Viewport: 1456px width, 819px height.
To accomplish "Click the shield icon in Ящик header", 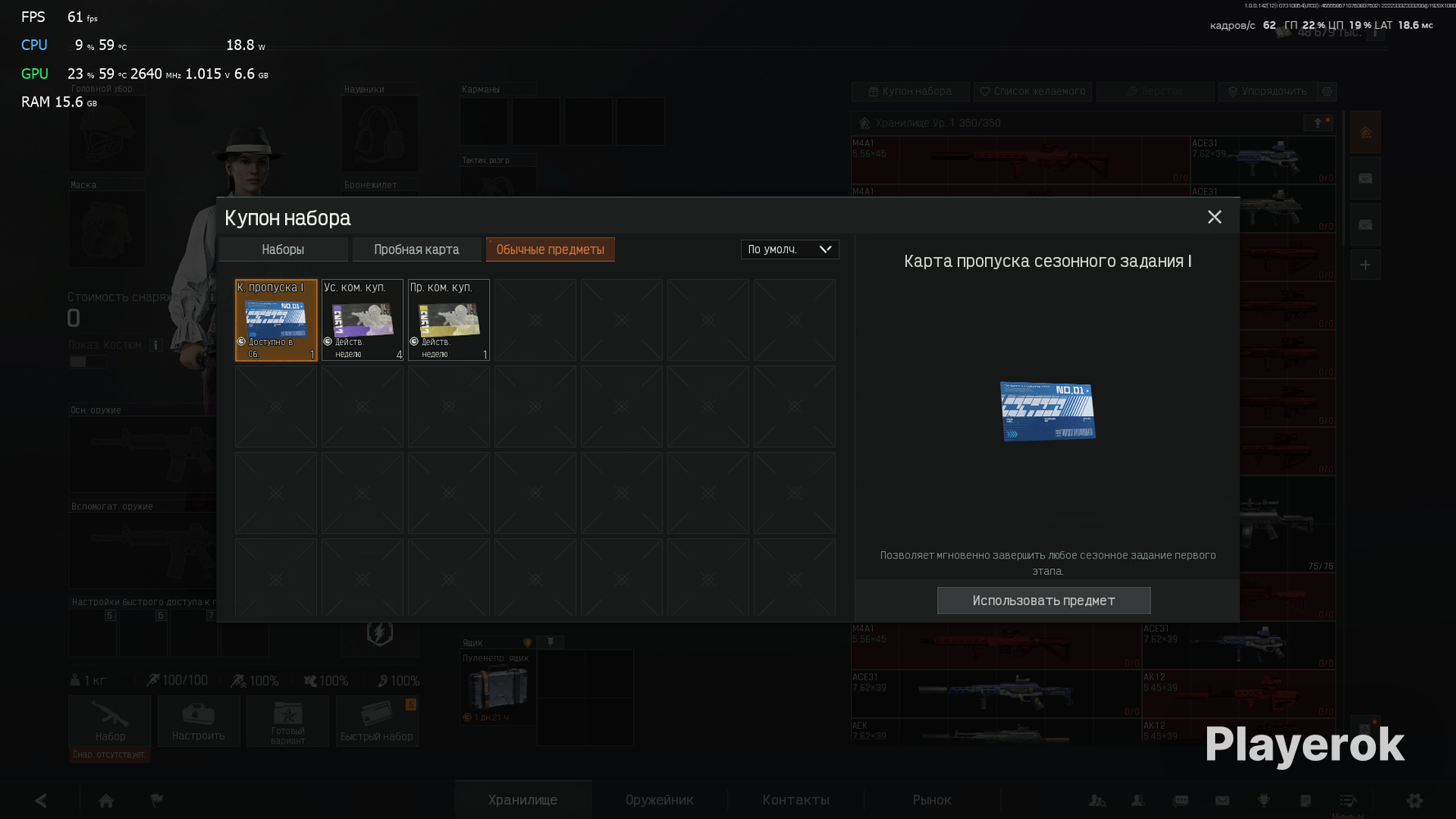I will pyautogui.click(x=527, y=643).
